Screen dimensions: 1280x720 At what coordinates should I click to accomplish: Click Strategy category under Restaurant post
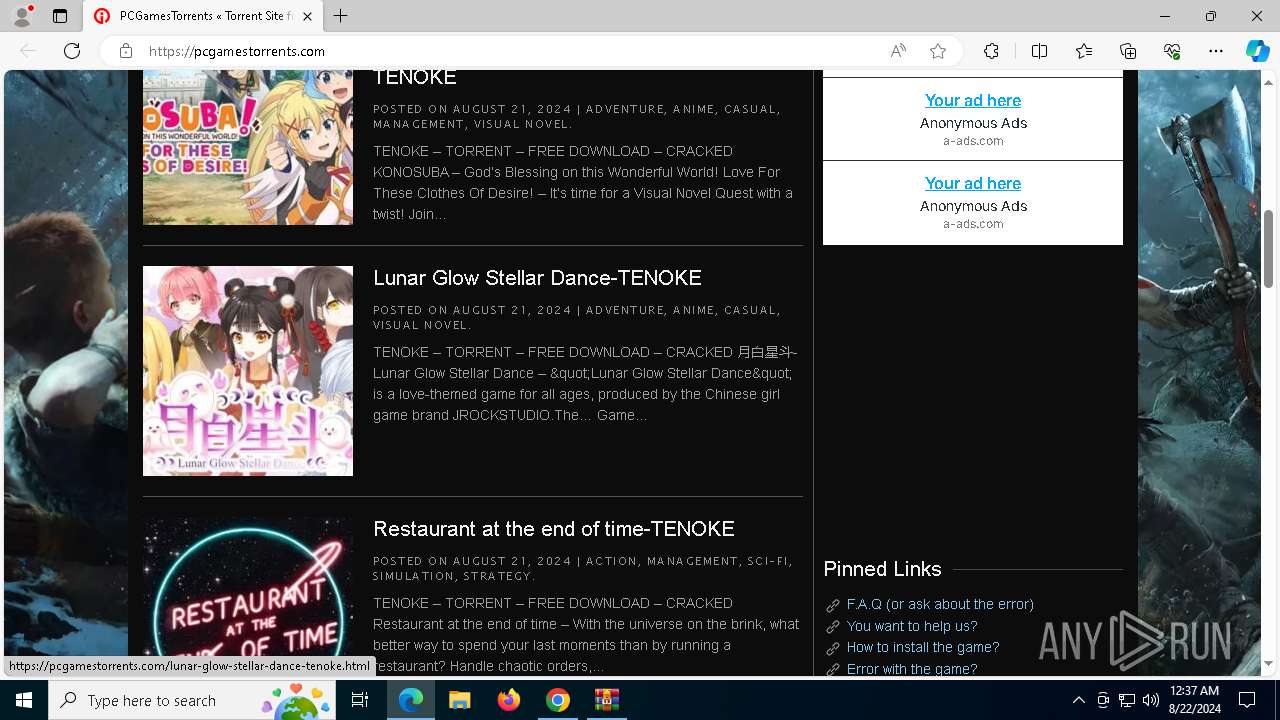pos(497,576)
